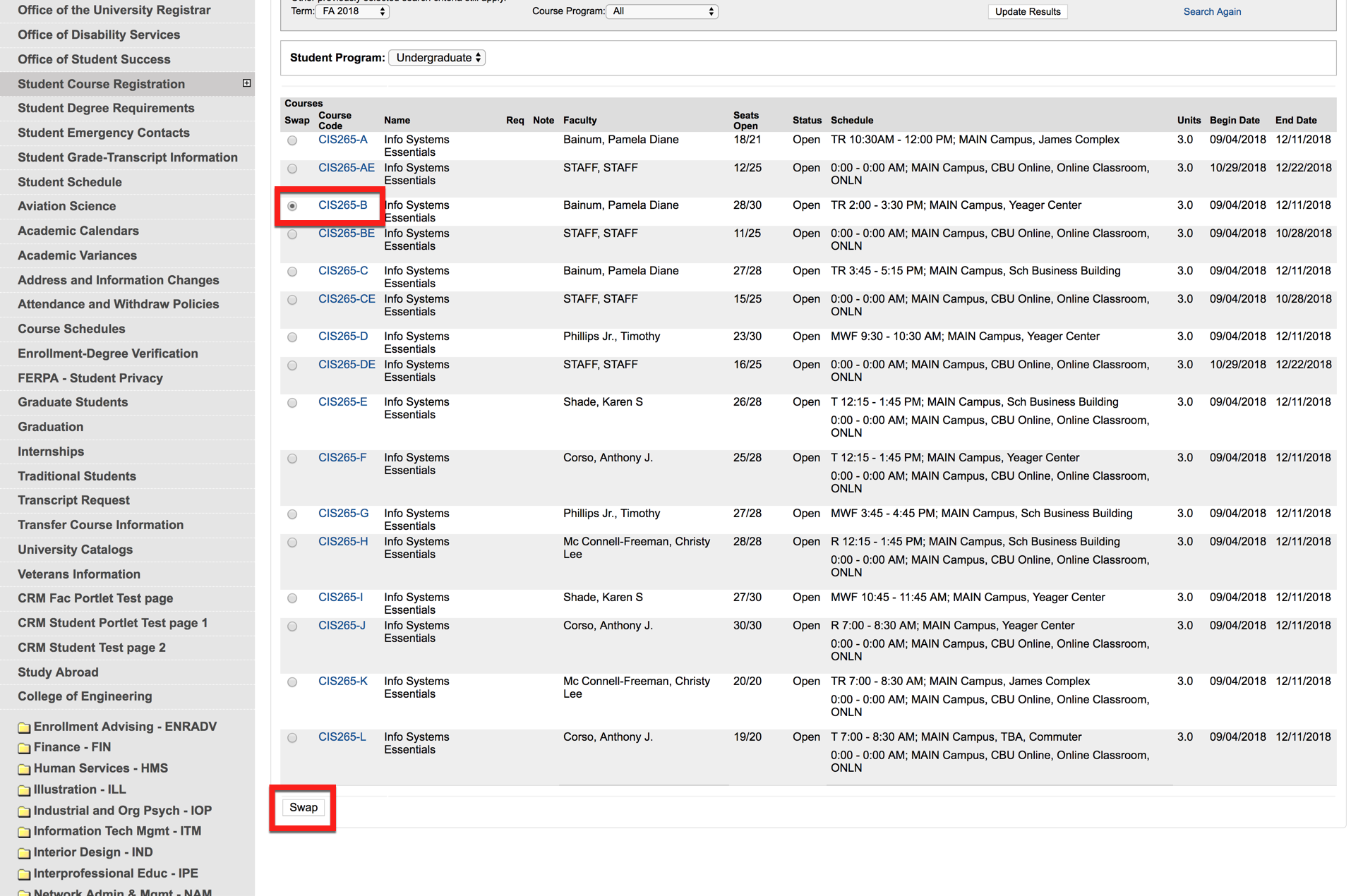The width and height of the screenshot is (1351, 896).
Task: Go to Student Schedule in the sidebar
Action: pos(70,182)
